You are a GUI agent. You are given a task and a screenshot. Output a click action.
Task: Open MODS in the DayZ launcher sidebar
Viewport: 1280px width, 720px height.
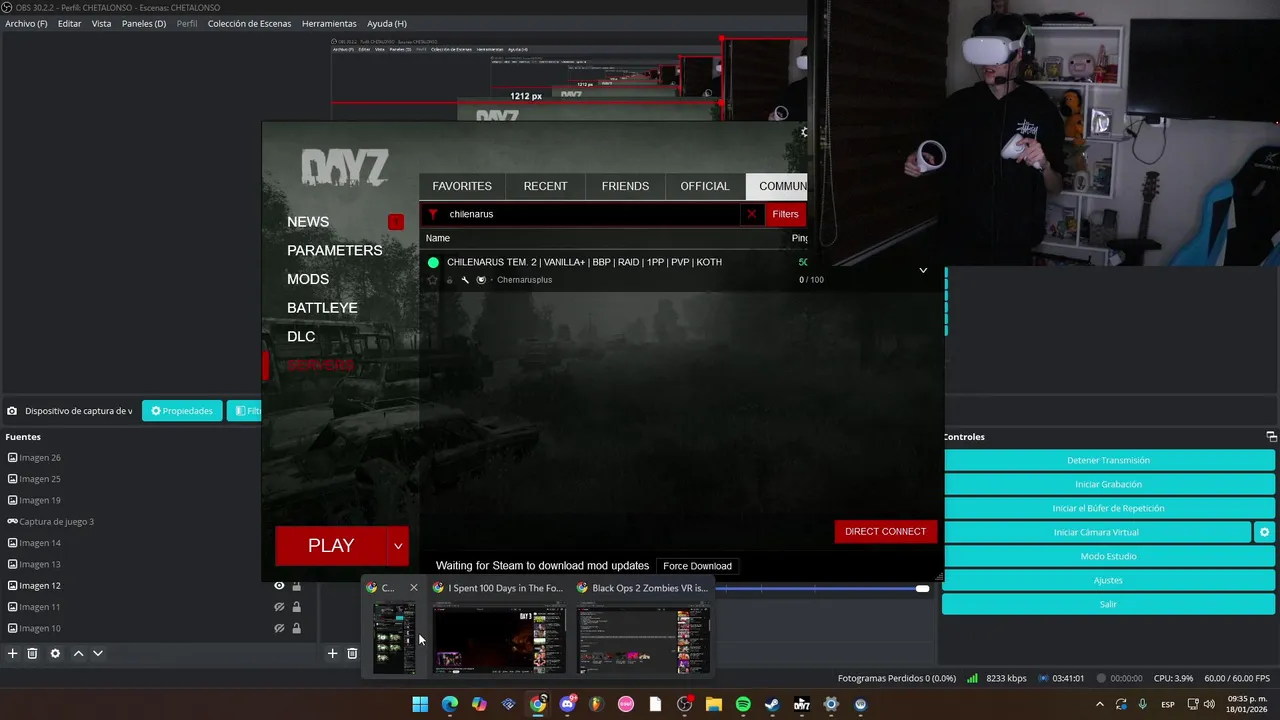click(308, 279)
